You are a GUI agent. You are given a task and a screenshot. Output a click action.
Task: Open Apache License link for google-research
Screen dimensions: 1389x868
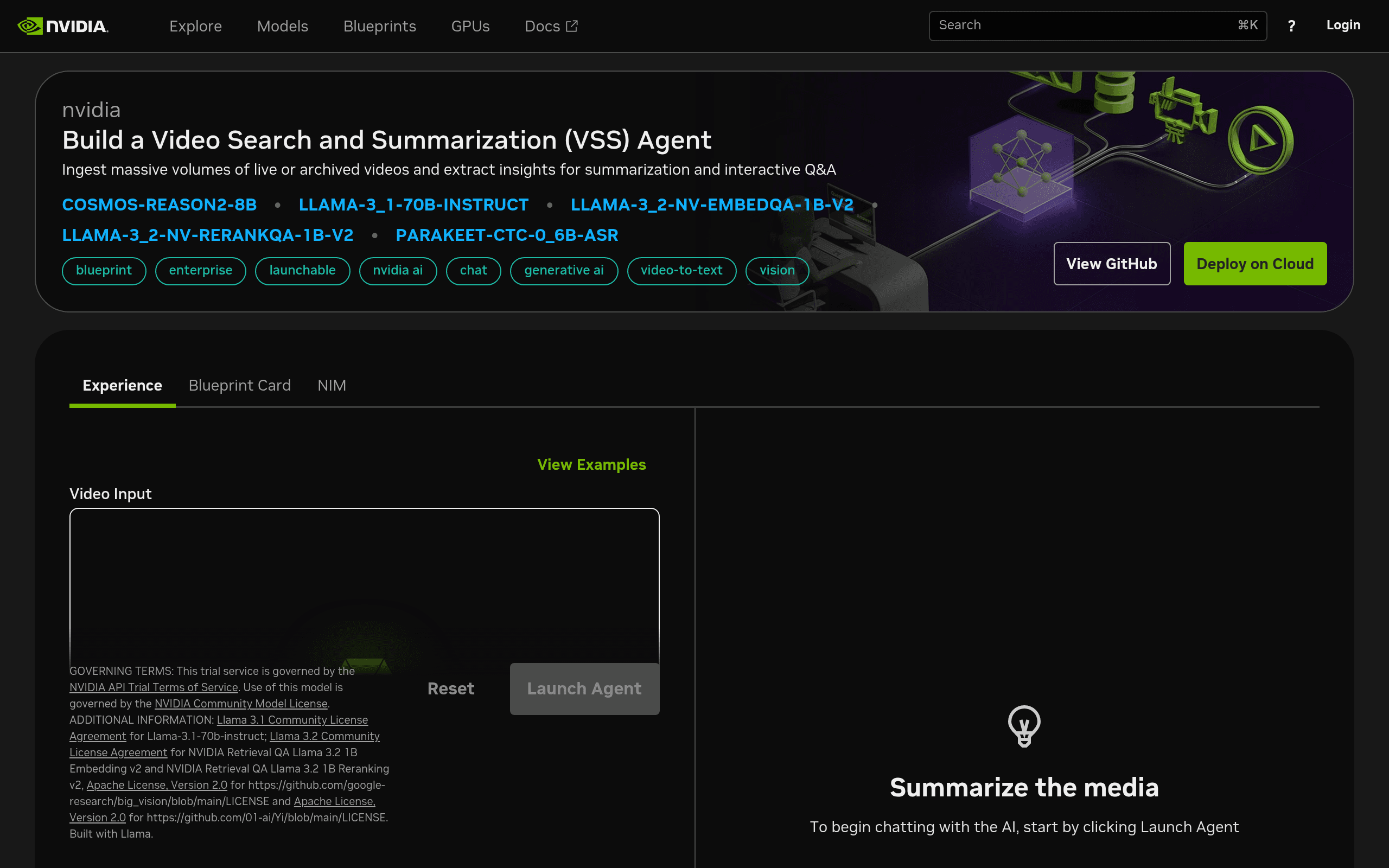coord(157,785)
